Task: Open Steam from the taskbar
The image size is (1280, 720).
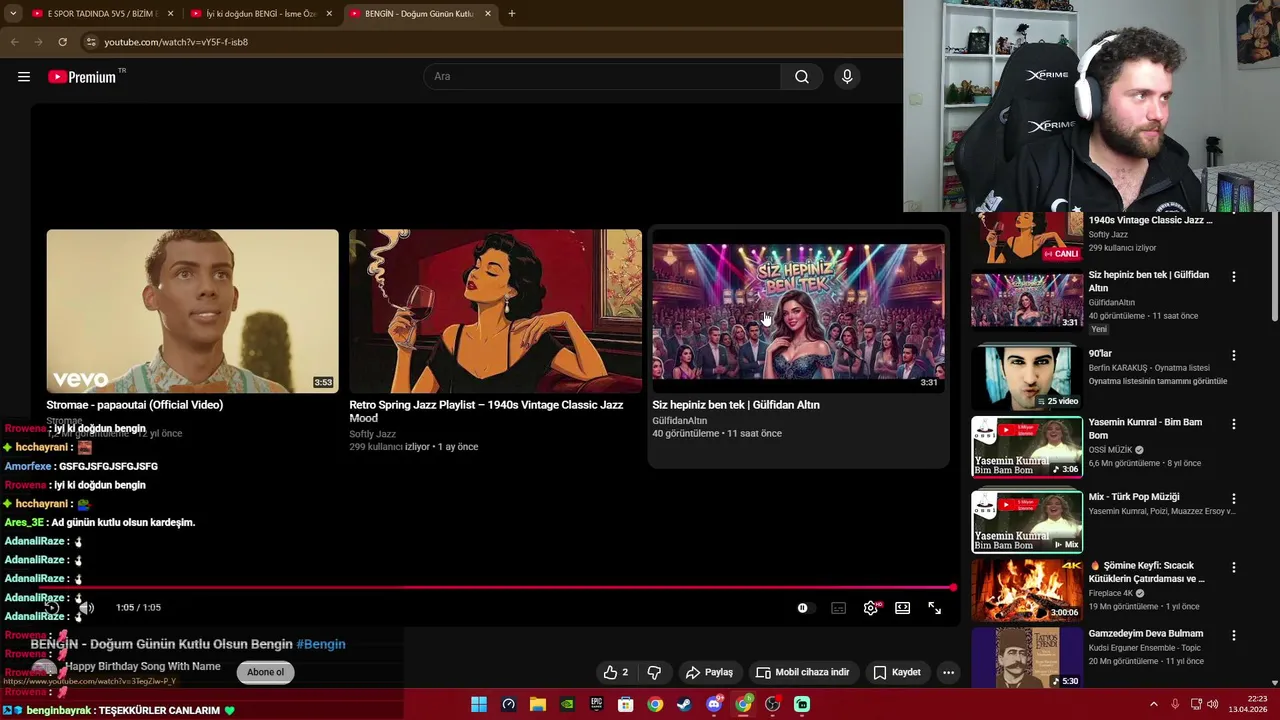Action: click(684, 705)
